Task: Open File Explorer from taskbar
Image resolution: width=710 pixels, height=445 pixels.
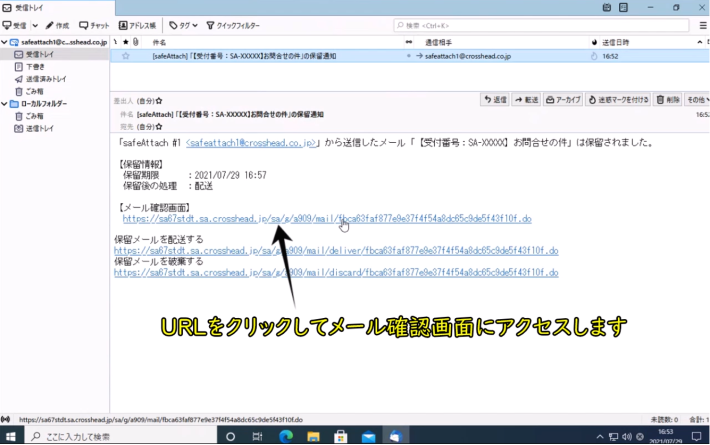Action: click(x=313, y=436)
